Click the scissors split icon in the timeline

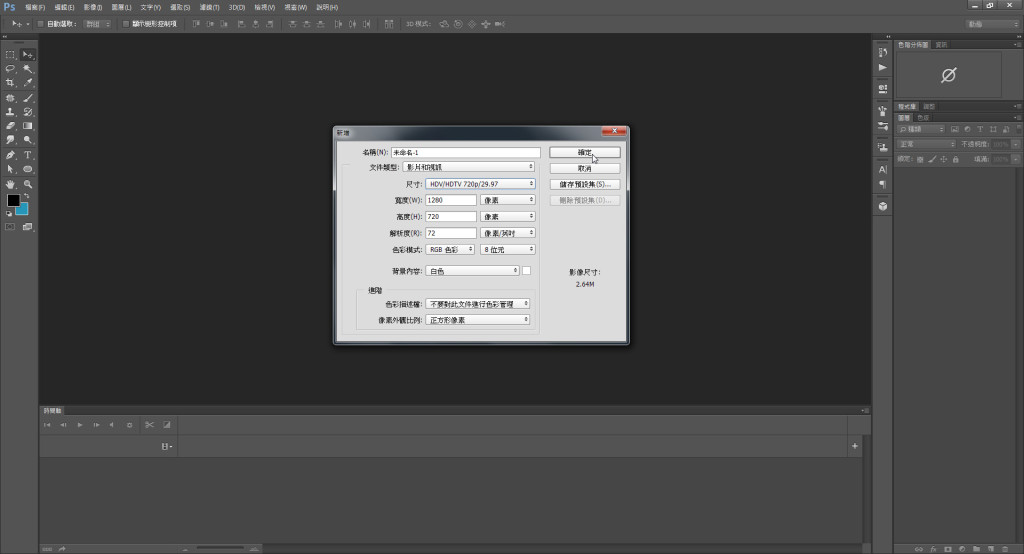pyautogui.click(x=148, y=425)
